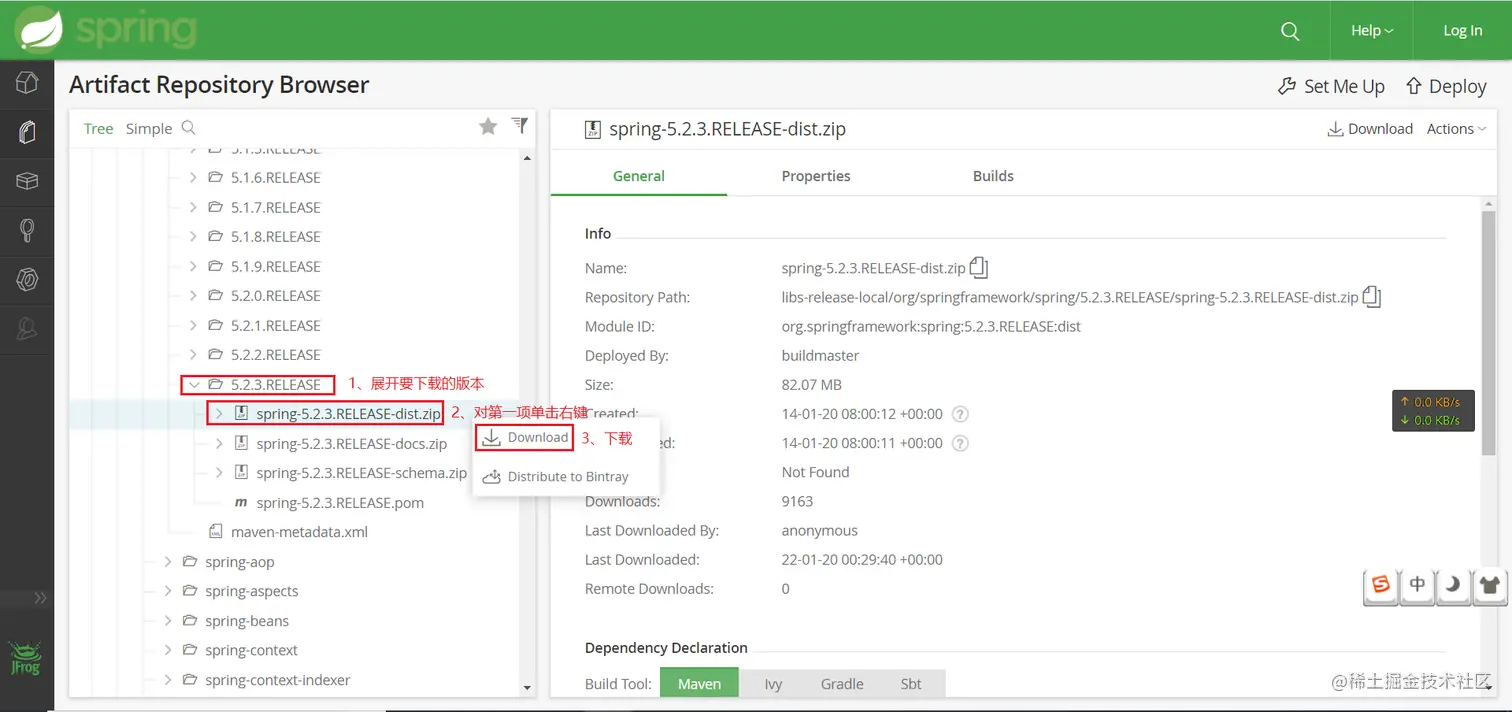Expand the 5.1.6.RELEASE folder chevron
The image size is (1512, 712).
(193, 178)
